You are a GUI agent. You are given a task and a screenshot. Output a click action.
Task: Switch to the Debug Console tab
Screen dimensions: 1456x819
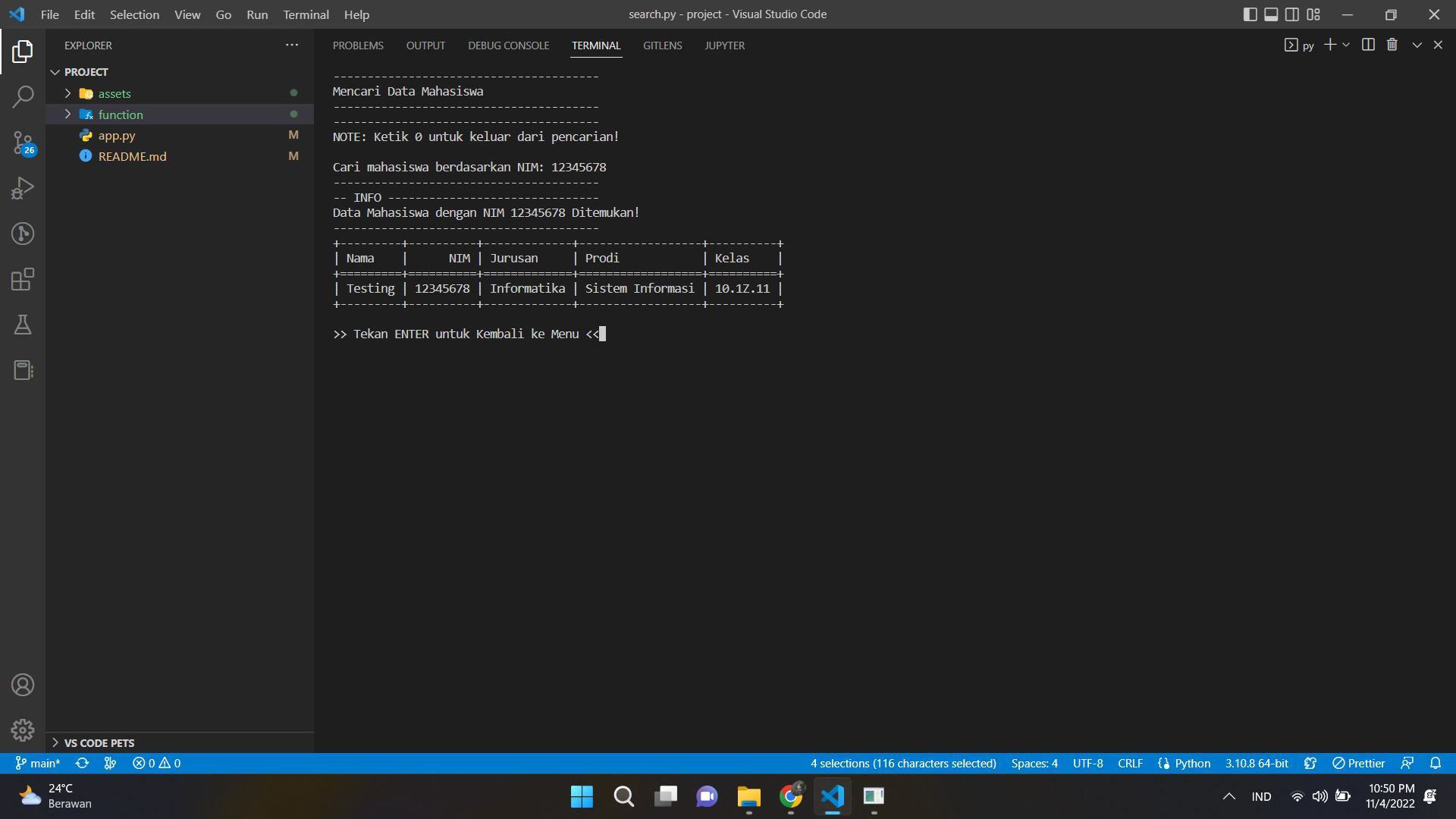click(508, 45)
